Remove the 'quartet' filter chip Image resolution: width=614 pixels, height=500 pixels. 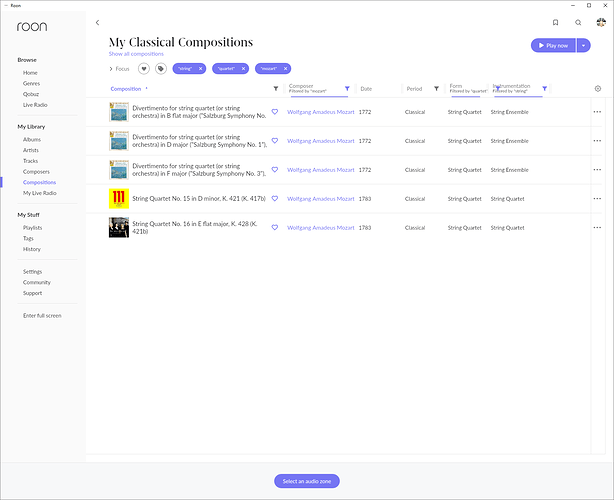243,69
